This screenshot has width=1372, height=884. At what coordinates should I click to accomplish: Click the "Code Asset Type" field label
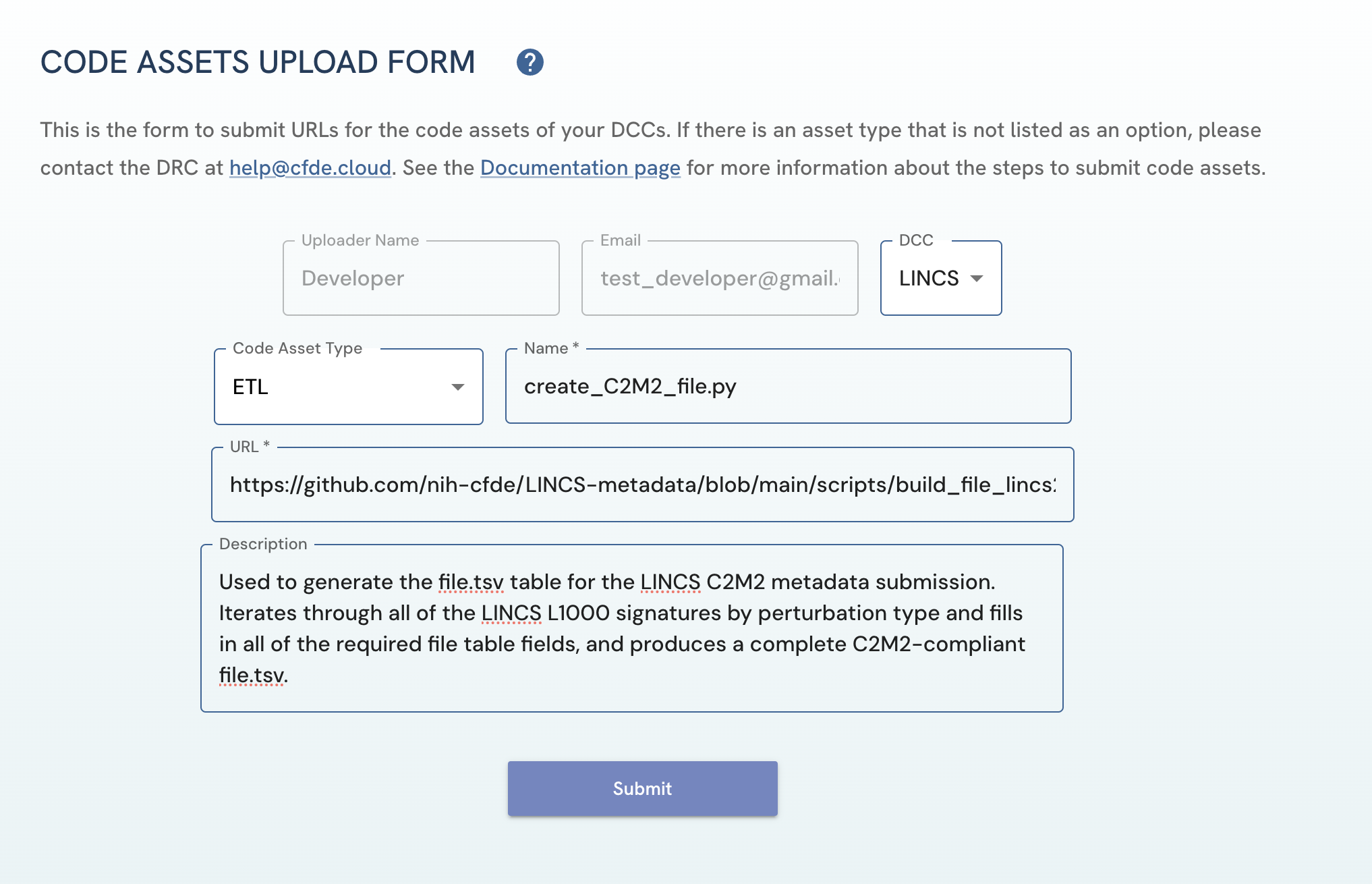pyautogui.click(x=297, y=348)
